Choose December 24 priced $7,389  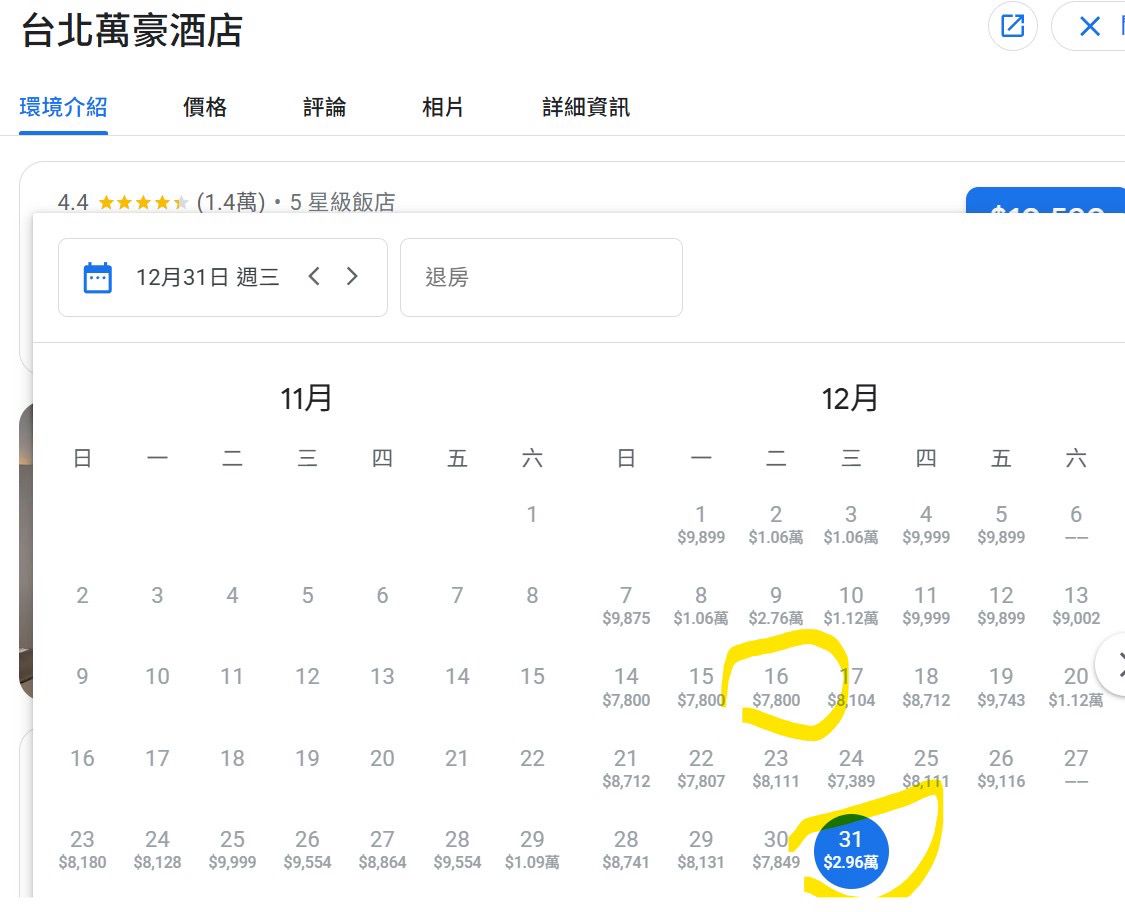click(x=851, y=768)
